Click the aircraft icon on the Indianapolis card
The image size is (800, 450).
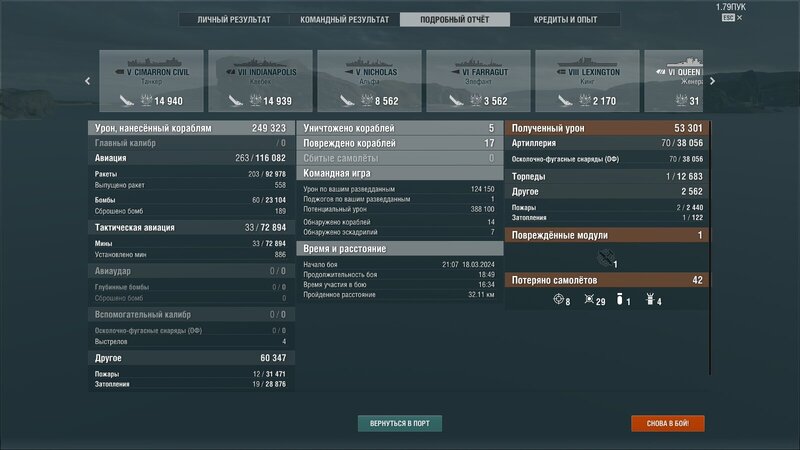[236, 101]
